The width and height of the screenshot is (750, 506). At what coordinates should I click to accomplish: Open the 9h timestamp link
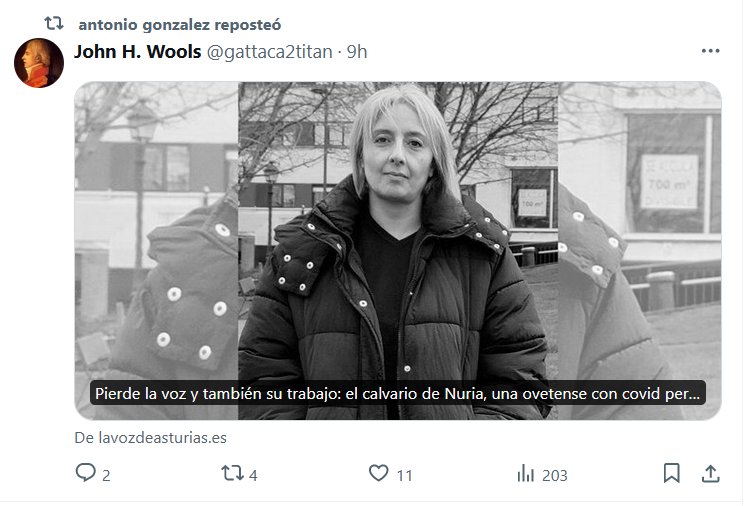pyautogui.click(x=357, y=52)
